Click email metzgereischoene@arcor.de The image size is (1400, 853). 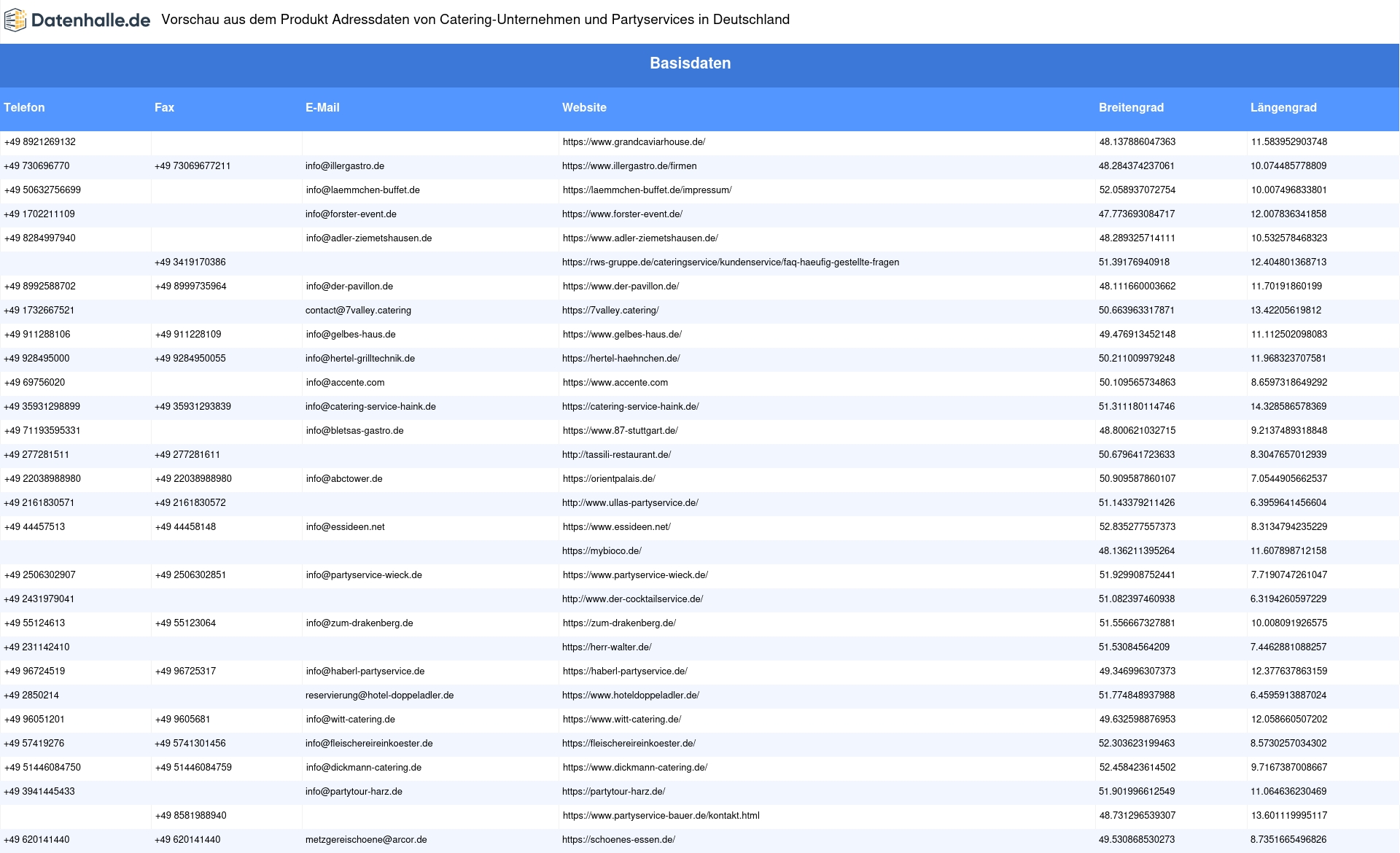pos(366,840)
